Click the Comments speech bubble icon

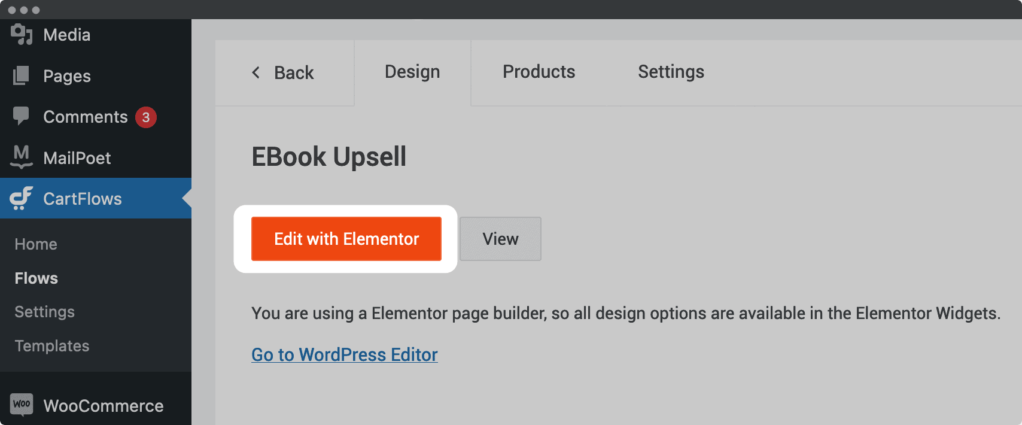21,116
